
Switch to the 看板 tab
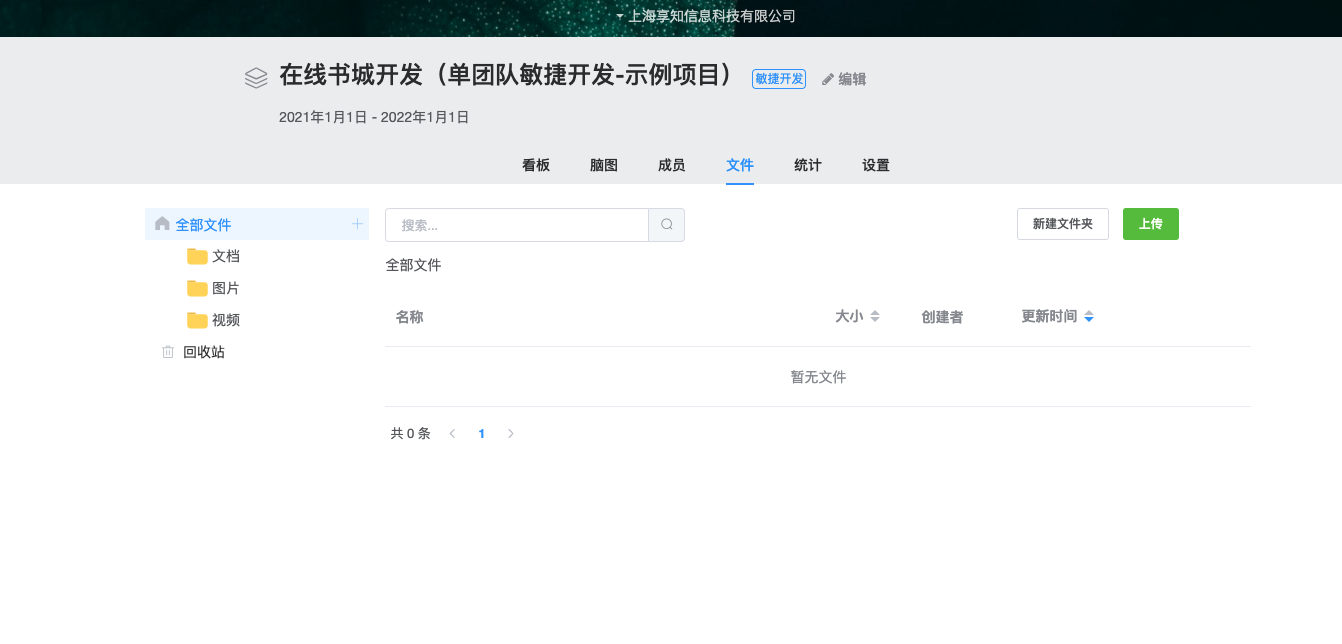coord(536,165)
